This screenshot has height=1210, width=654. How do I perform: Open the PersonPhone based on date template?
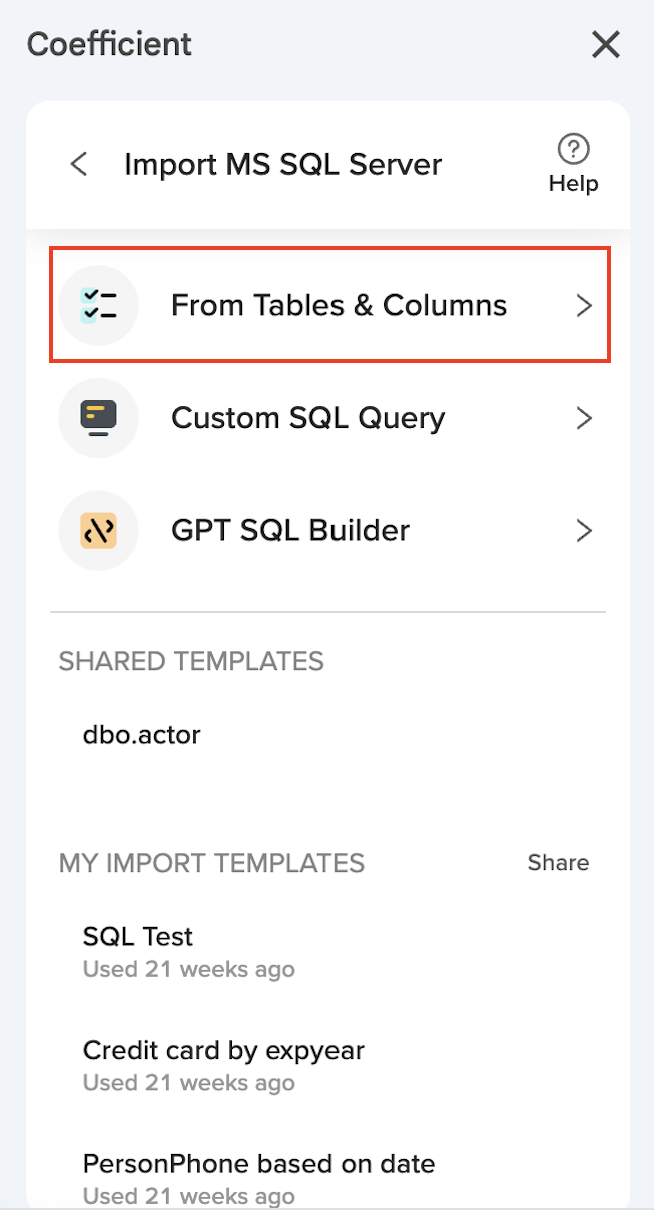[x=259, y=1163]
